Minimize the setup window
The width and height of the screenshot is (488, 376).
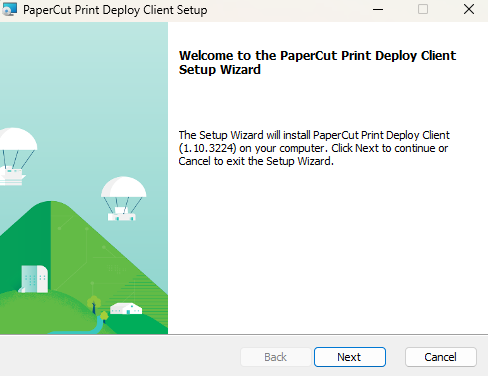(x=378, y=9)
